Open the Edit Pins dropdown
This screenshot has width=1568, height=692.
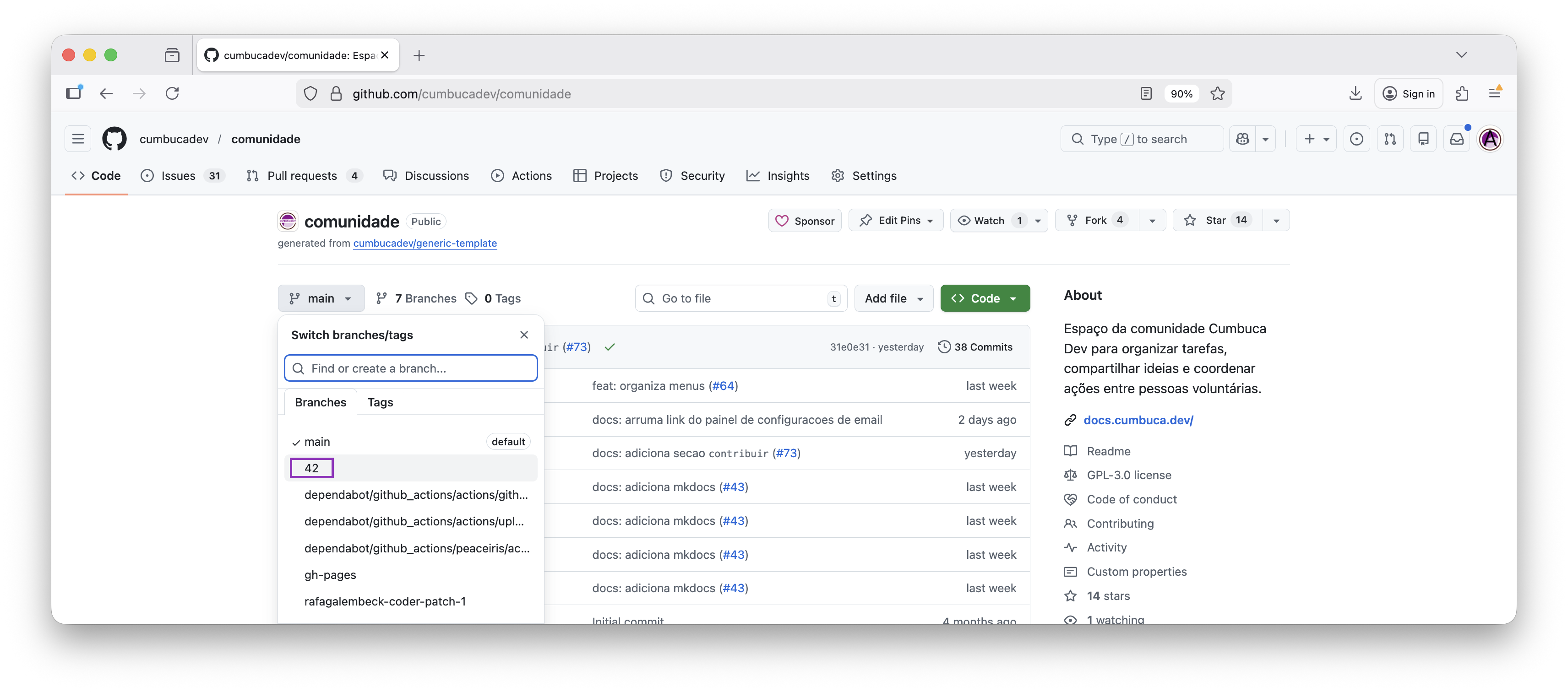(896, 221)
